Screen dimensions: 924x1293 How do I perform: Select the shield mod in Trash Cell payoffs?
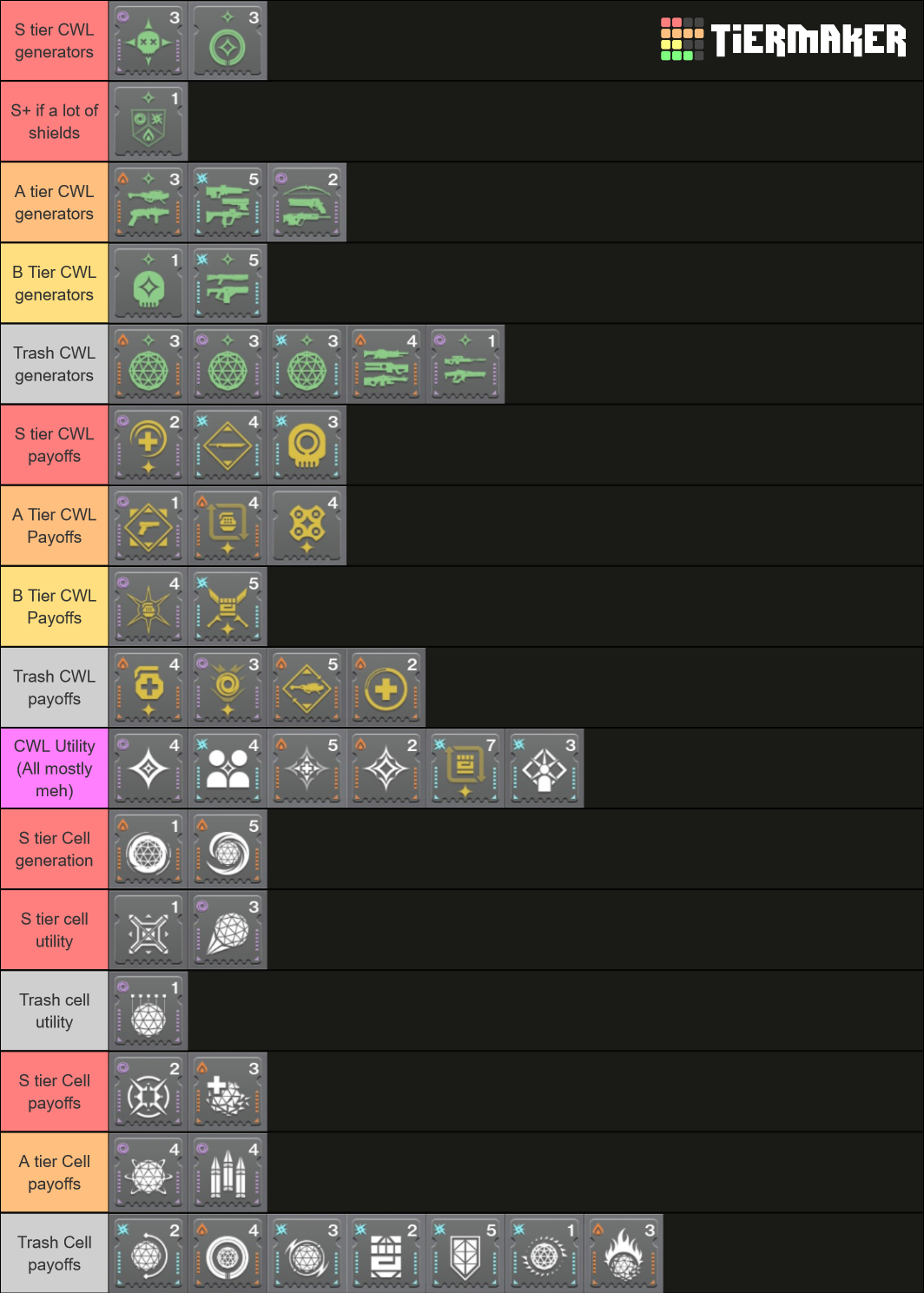point(465,1253)
